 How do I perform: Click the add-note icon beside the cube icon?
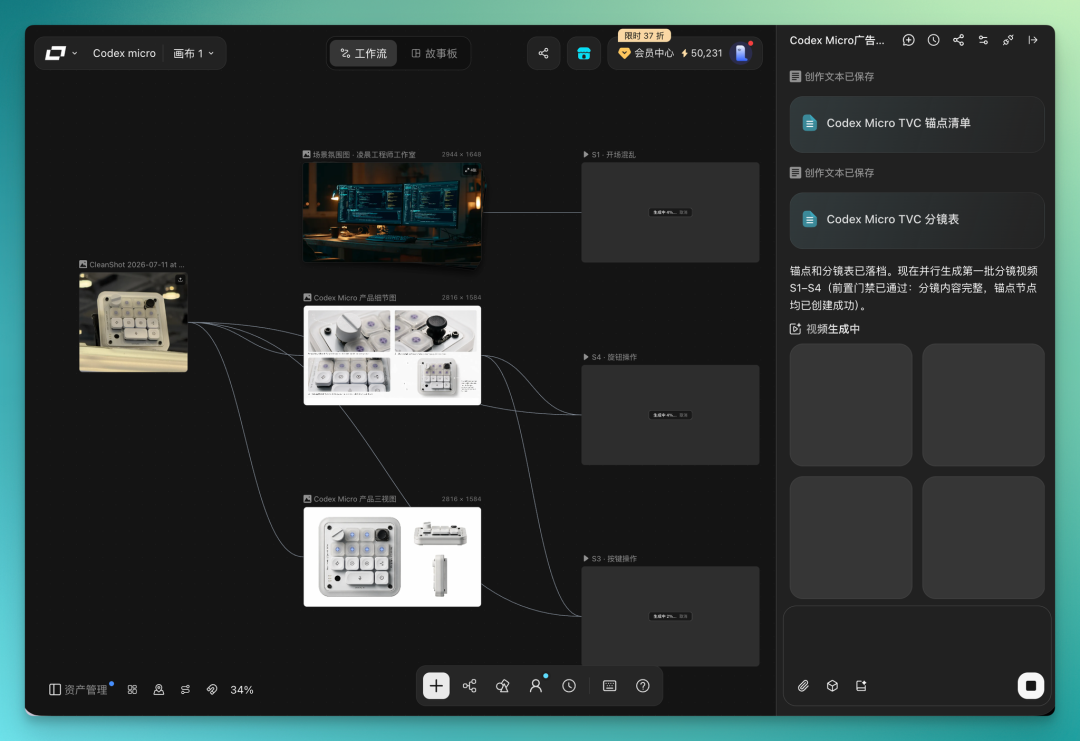[861, 686]
